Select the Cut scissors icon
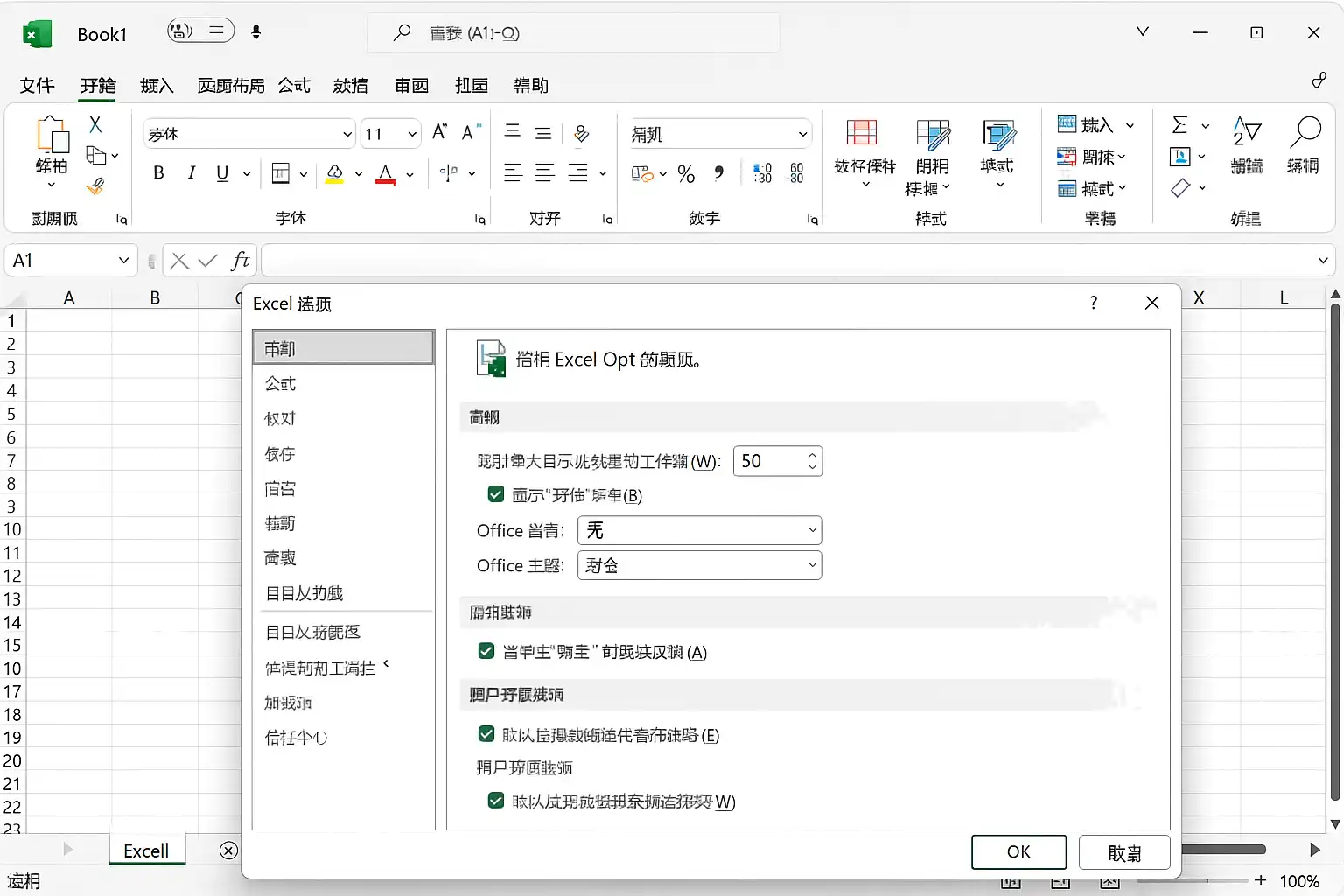Screen dimensions: 1344x896 pos(95,124)
